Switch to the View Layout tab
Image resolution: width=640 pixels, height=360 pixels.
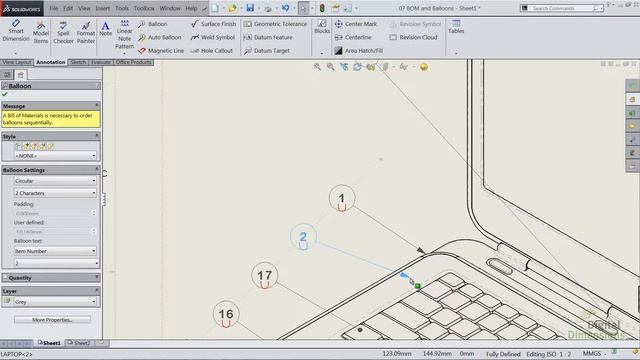pyautogui.click(x=17, y=62)
